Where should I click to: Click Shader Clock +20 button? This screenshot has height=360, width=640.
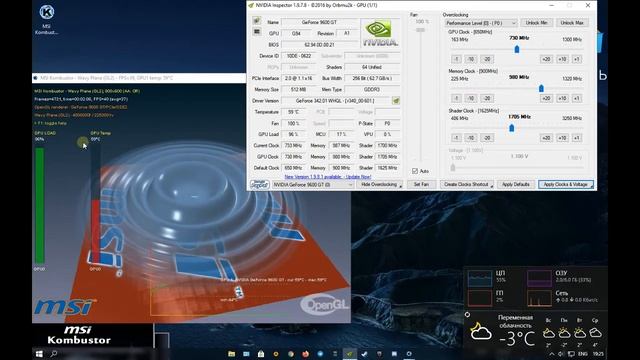tap(546, 138)
